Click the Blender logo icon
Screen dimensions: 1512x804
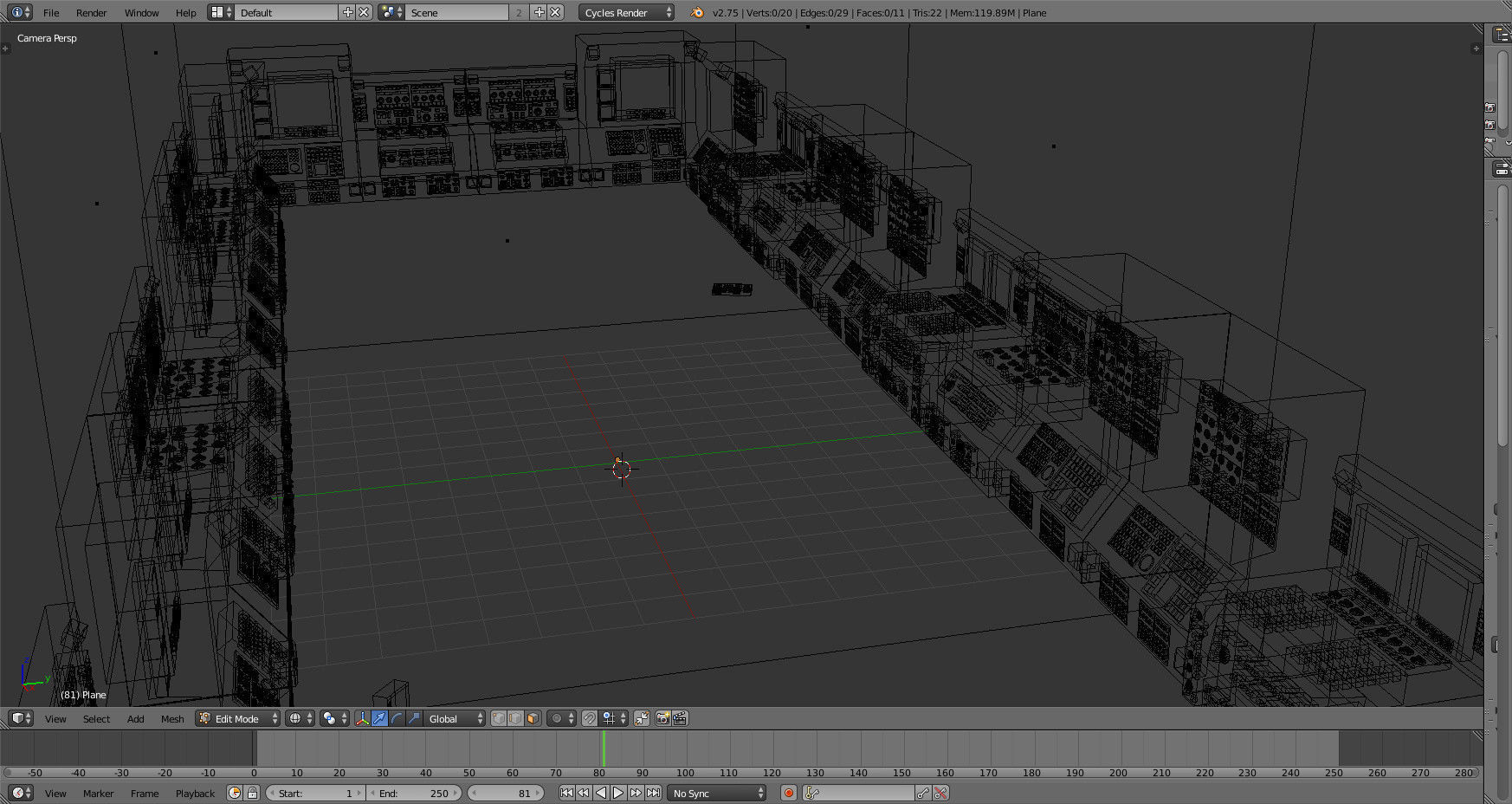coord(697,12)
